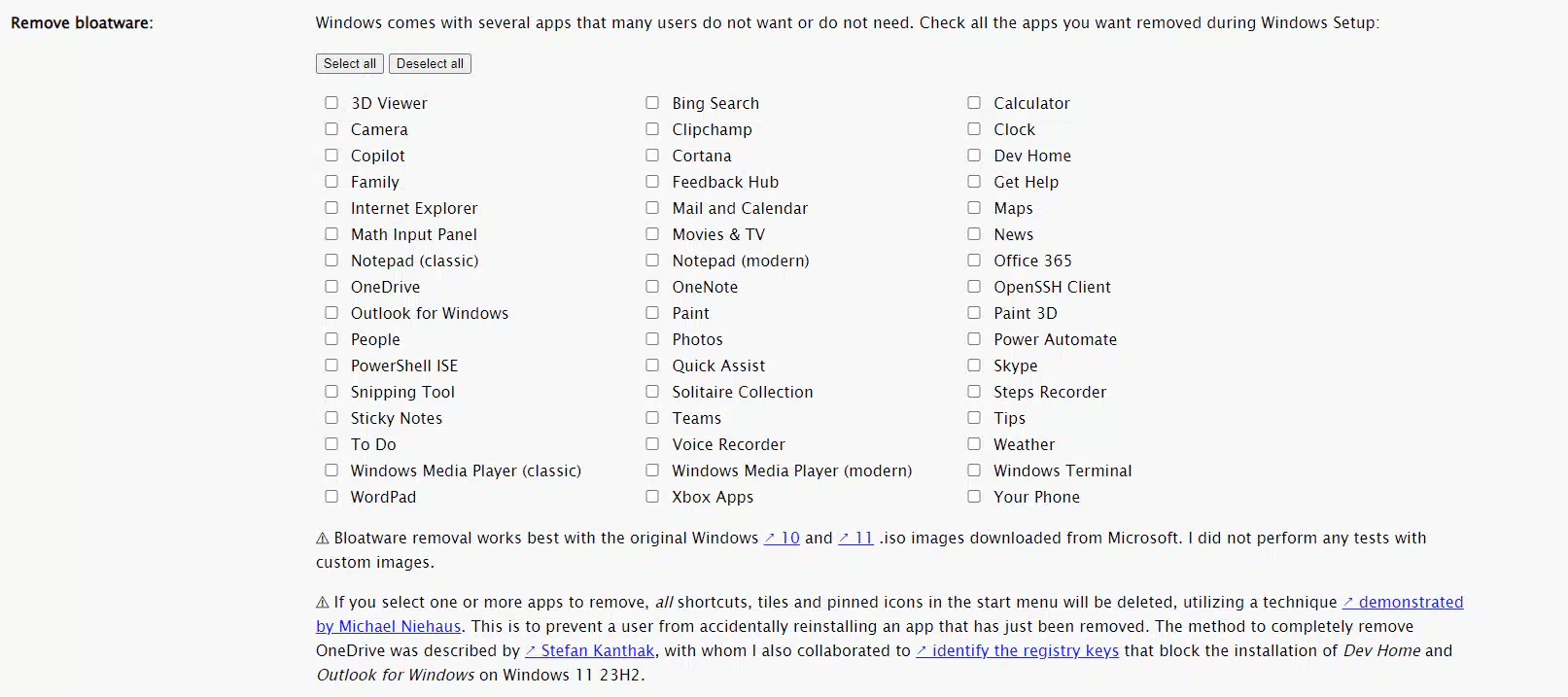Tick the To Do checkbox
1568x697 pixels.
pyautogui.click(x=331, y=443)
